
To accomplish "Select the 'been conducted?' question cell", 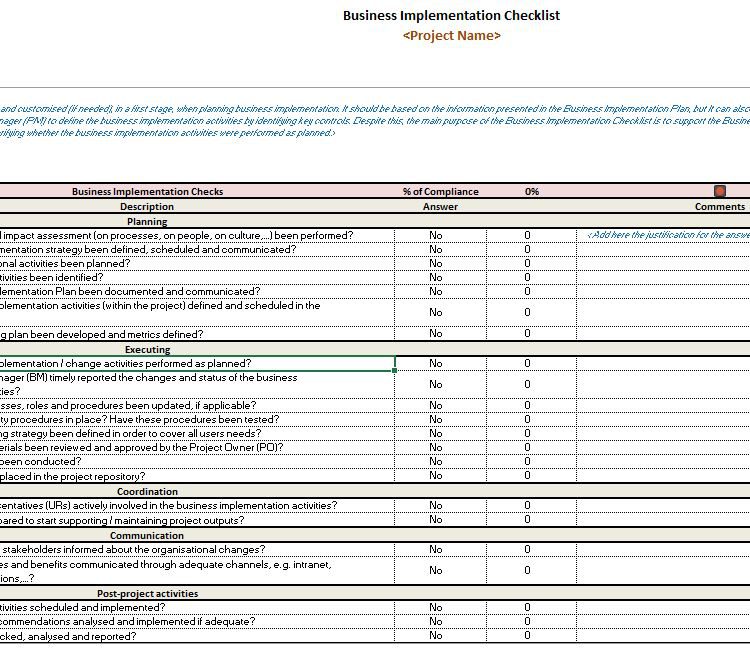I will (x=197, y=461).
